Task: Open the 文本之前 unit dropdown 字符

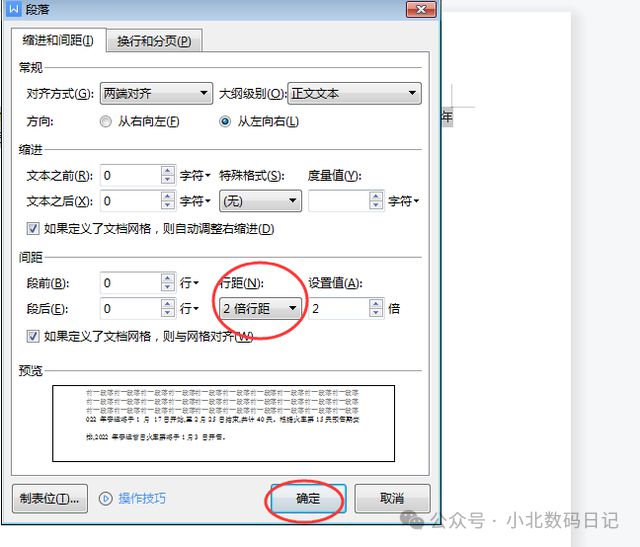Action: tap(195, 176)
